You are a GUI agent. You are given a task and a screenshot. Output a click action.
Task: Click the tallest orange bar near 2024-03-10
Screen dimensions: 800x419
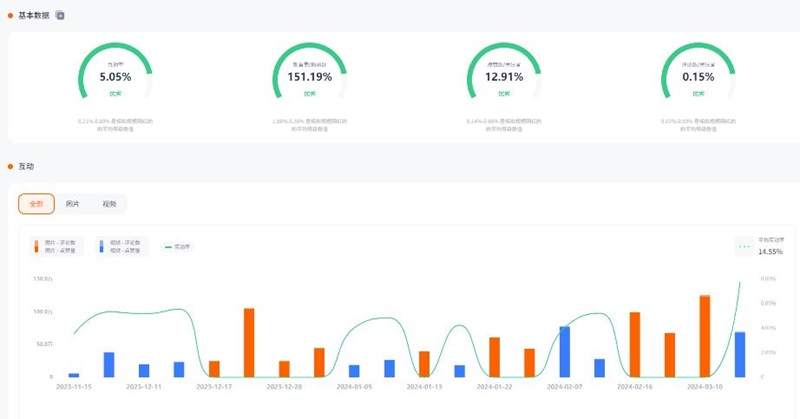click(x=704, y=336)
